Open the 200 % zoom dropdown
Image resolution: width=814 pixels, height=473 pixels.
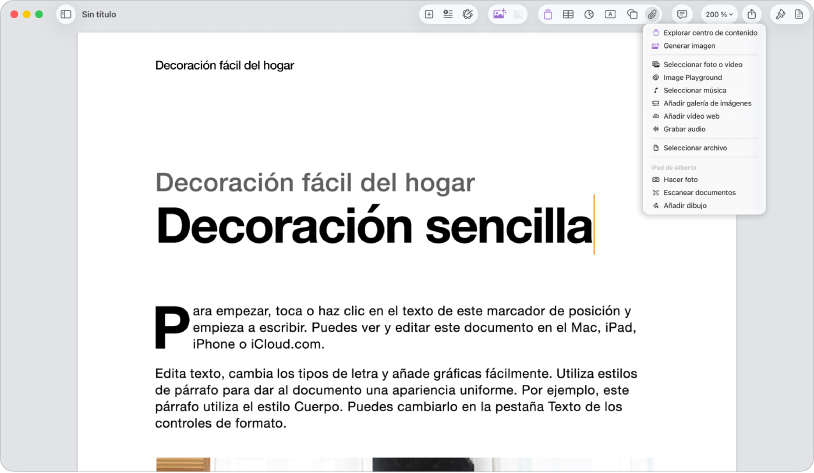point(719,15)
